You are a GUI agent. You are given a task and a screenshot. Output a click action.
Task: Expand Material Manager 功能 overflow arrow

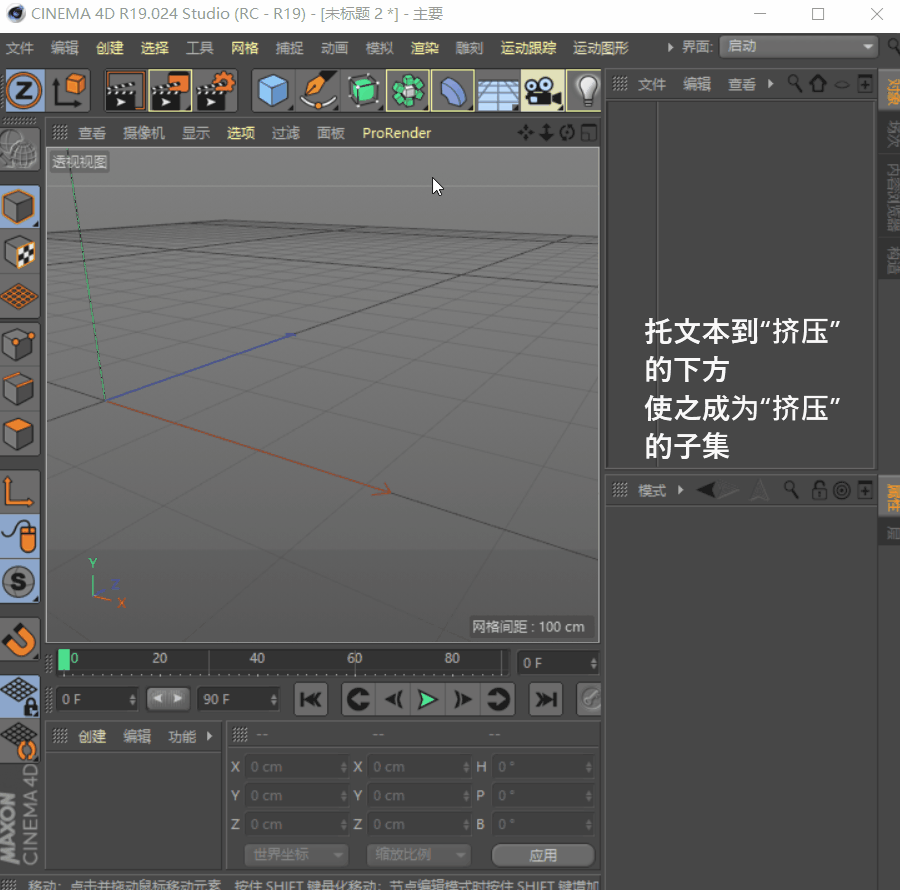(x=210, y=736)
